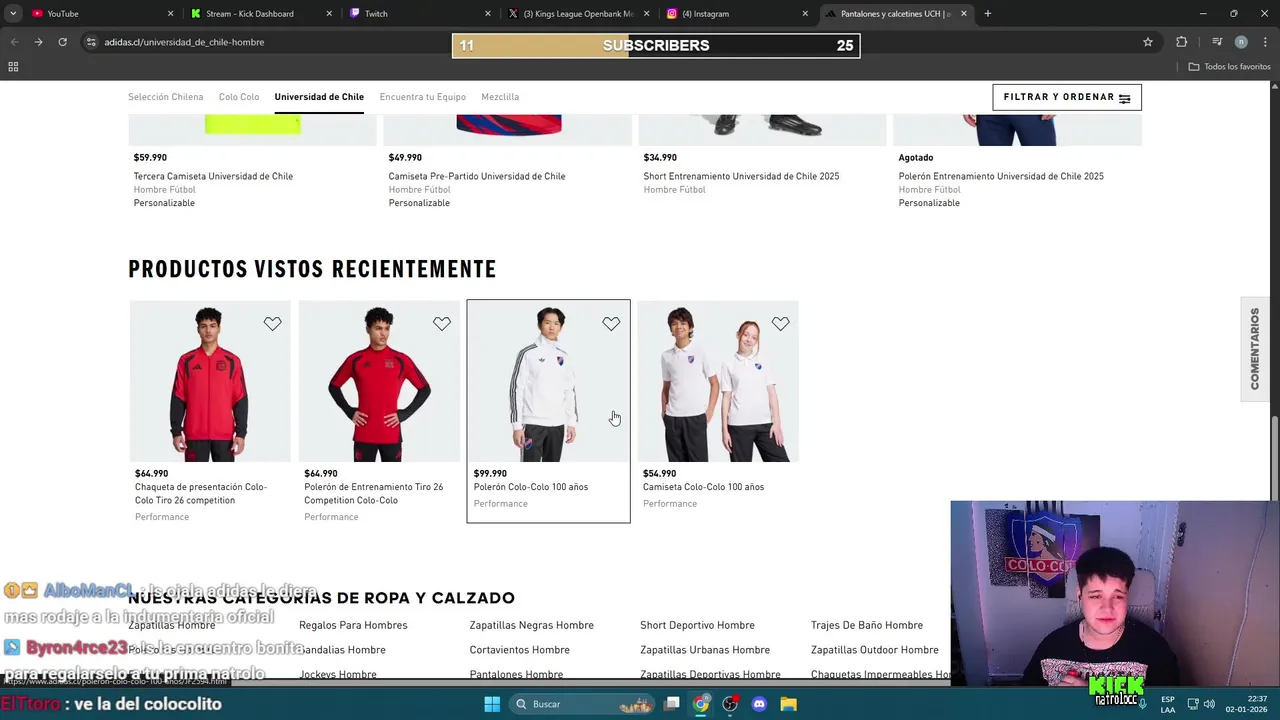Open Zapatillas Negras Hombre link

click(531, 625)
